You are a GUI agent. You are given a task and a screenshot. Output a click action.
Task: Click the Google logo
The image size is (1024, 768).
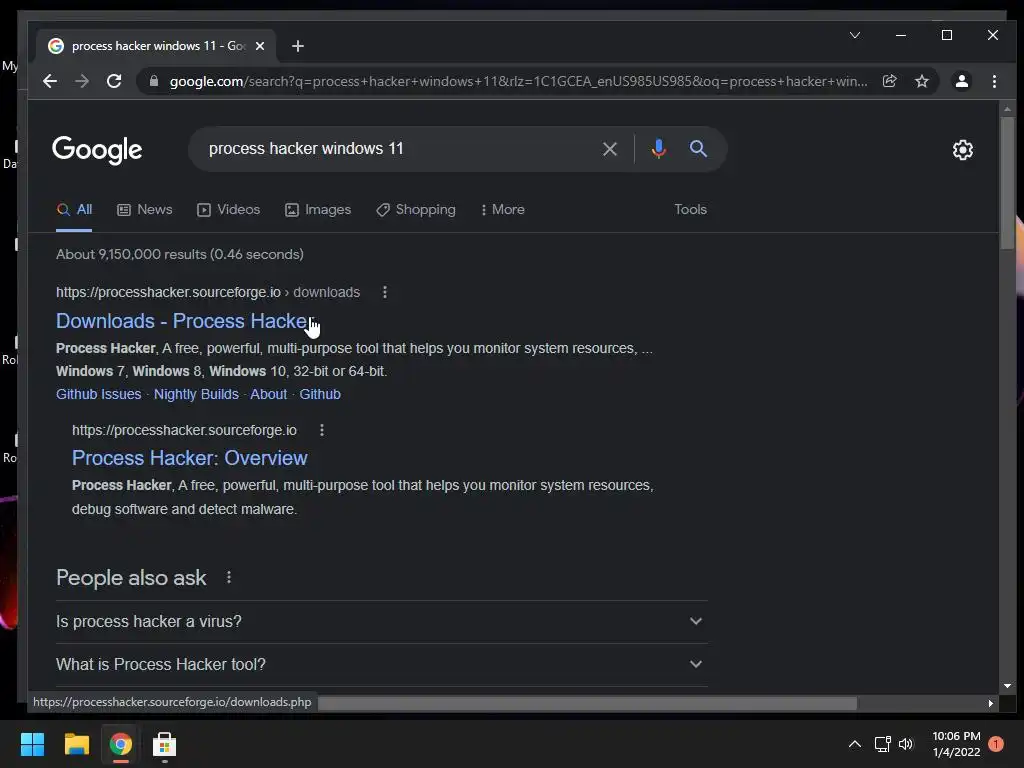pyautogui.click(x=97, y=150)
